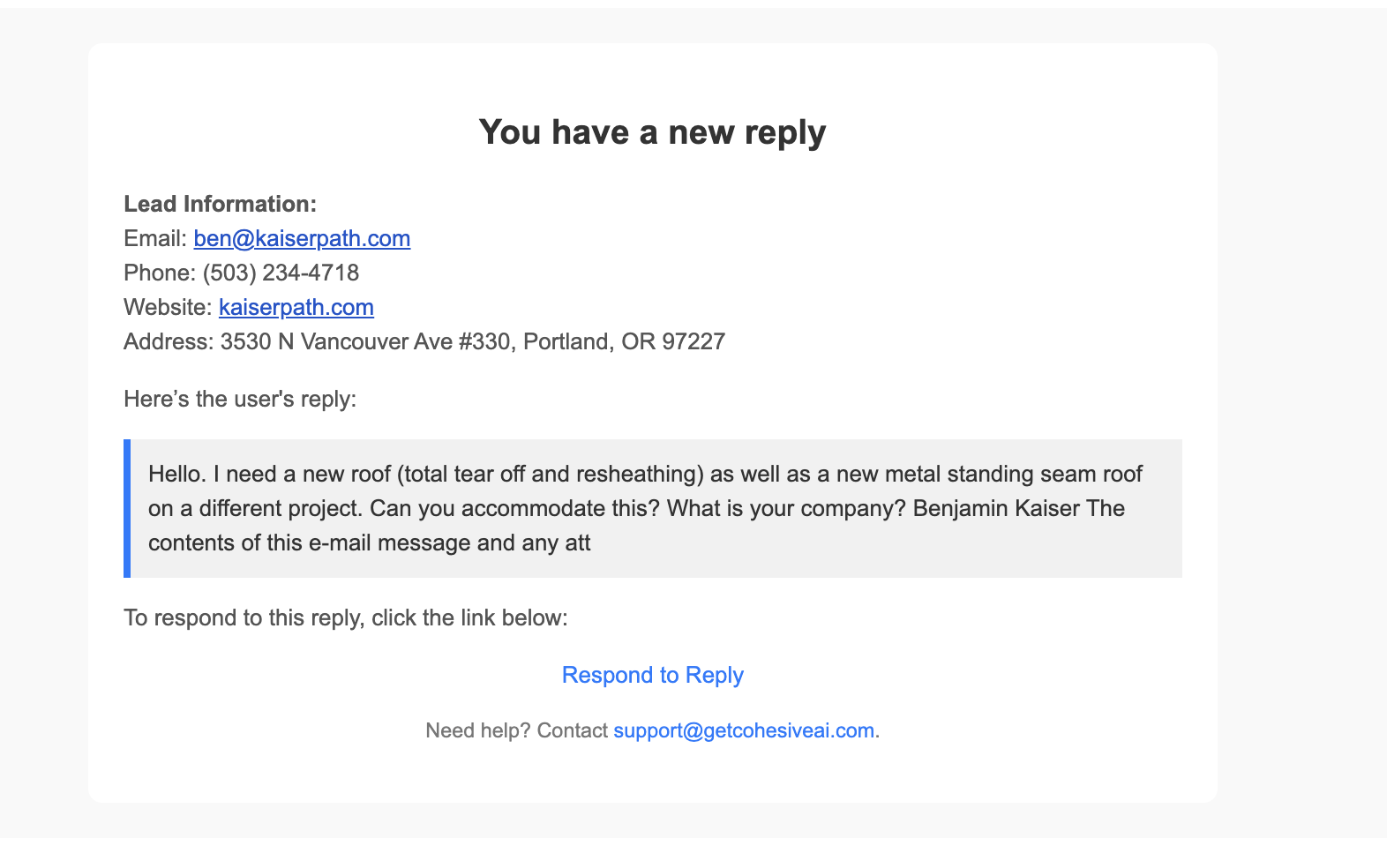Open the support@getcohesiveai.com contact link
1387x868 pixels.
coord(744,730)
